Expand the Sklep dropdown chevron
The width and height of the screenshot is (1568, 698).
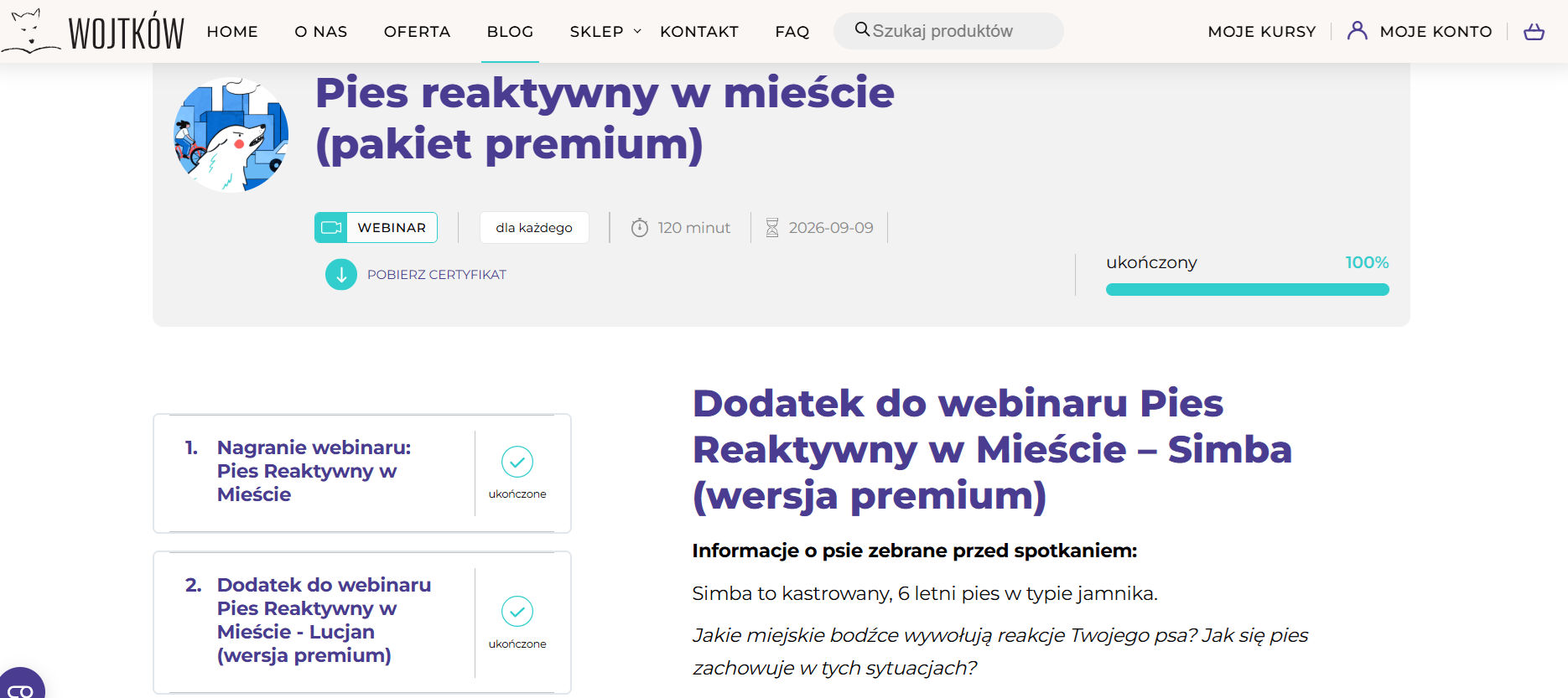tap(637, 32)
